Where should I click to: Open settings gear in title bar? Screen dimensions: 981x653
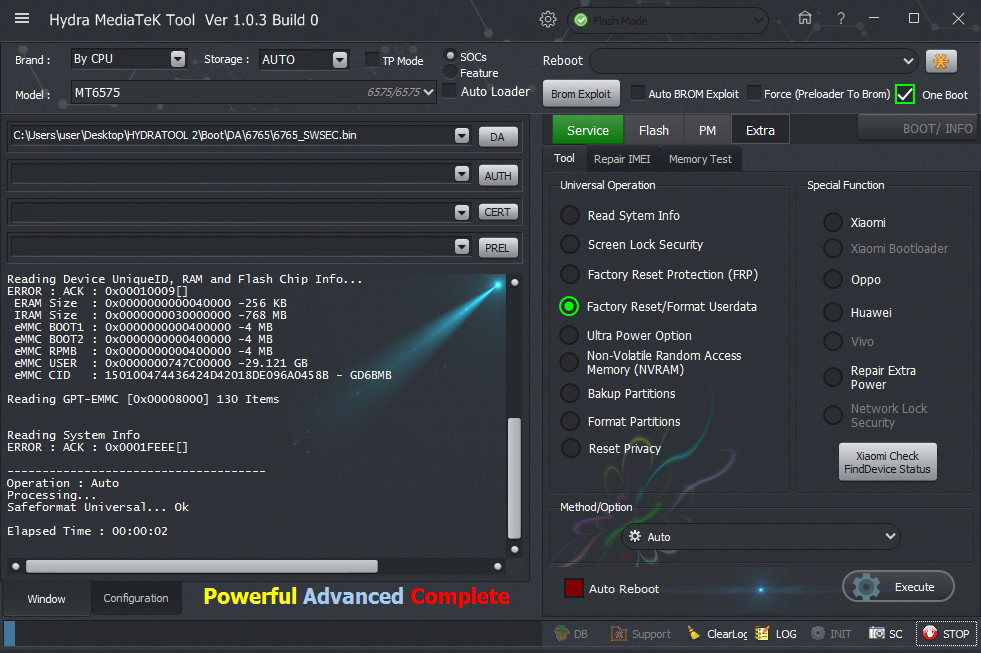tap(547, 19)
